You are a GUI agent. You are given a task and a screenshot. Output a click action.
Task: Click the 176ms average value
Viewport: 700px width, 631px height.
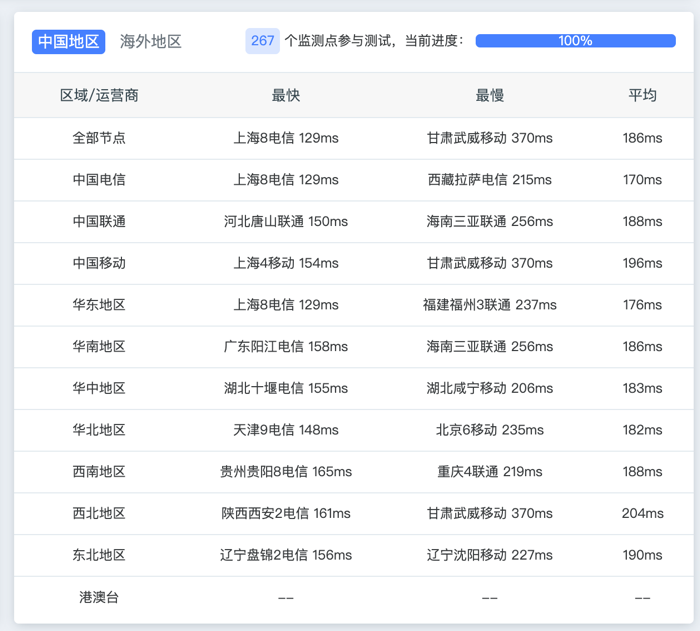tap(642, 305)
